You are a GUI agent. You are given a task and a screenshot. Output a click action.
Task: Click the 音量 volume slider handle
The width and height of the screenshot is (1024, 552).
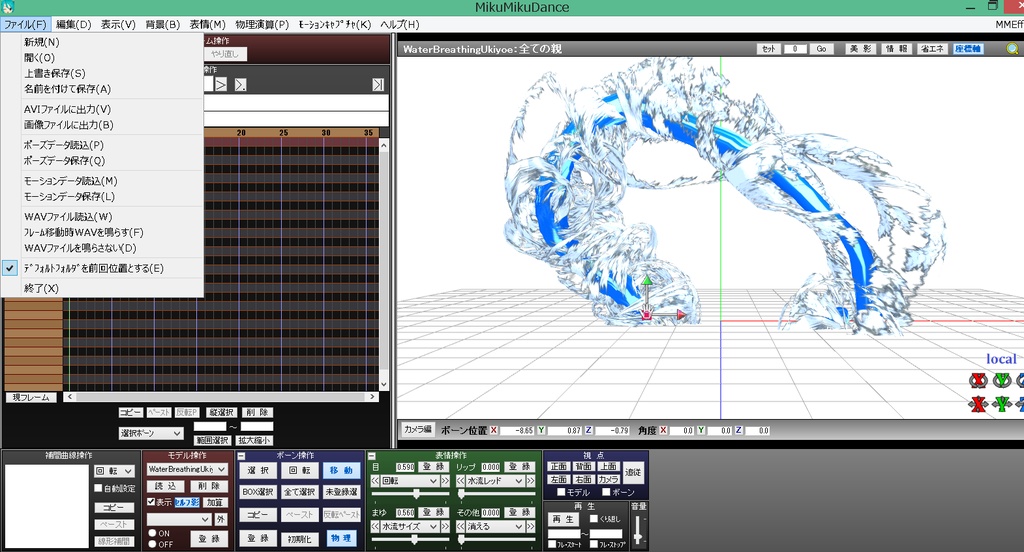point(637,538)
